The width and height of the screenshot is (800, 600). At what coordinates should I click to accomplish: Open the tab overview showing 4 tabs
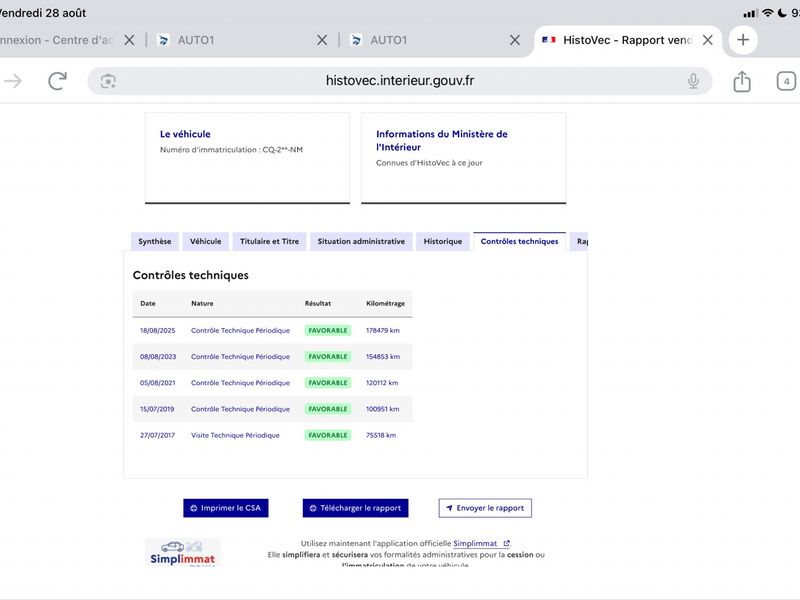786,81
